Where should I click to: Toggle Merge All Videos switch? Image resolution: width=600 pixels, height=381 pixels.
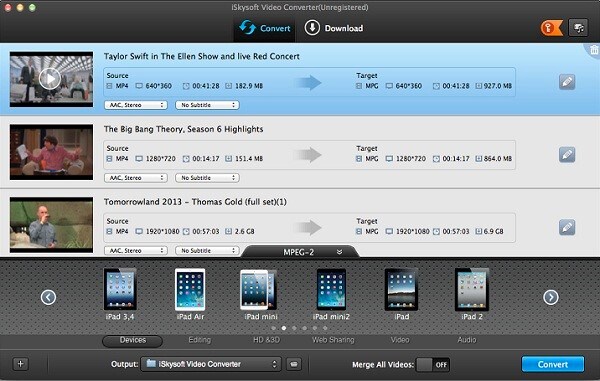433,365
